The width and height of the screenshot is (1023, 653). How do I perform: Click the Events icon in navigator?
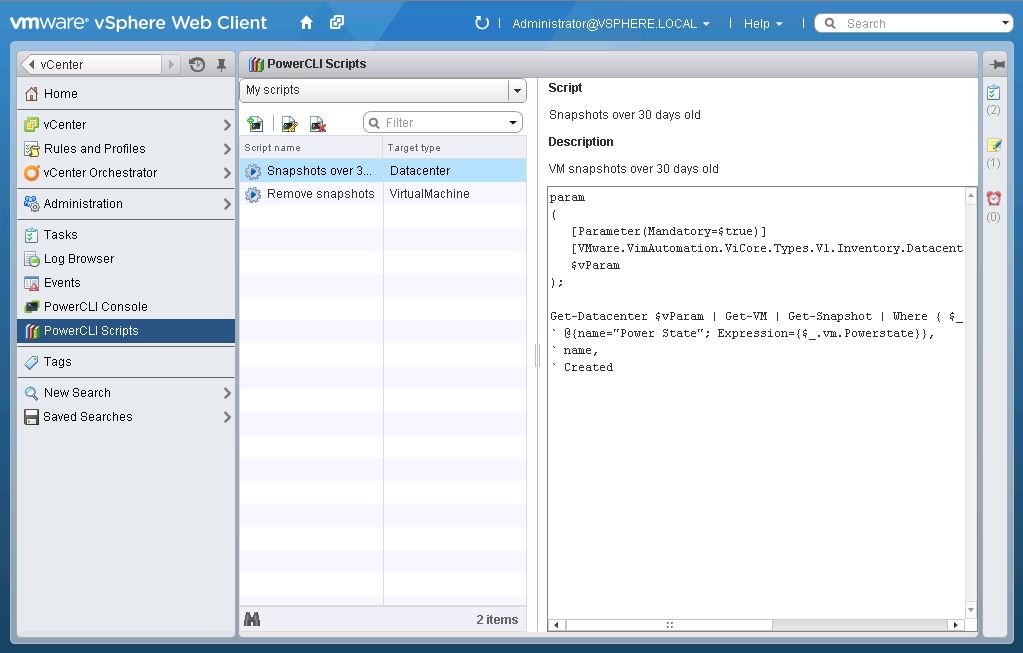pyautogui.click(x=31, y=283)
